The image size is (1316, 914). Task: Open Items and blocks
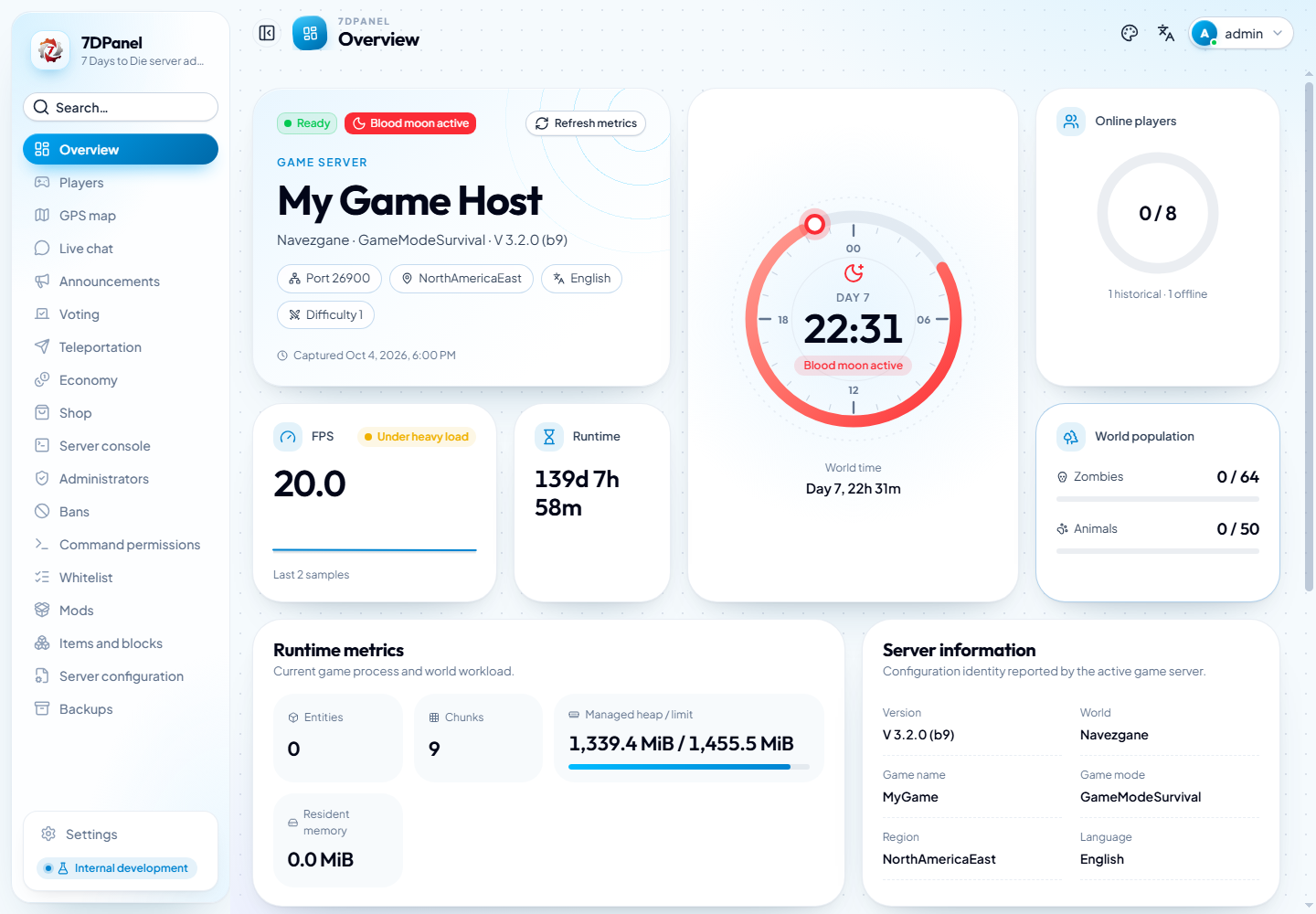121,643
